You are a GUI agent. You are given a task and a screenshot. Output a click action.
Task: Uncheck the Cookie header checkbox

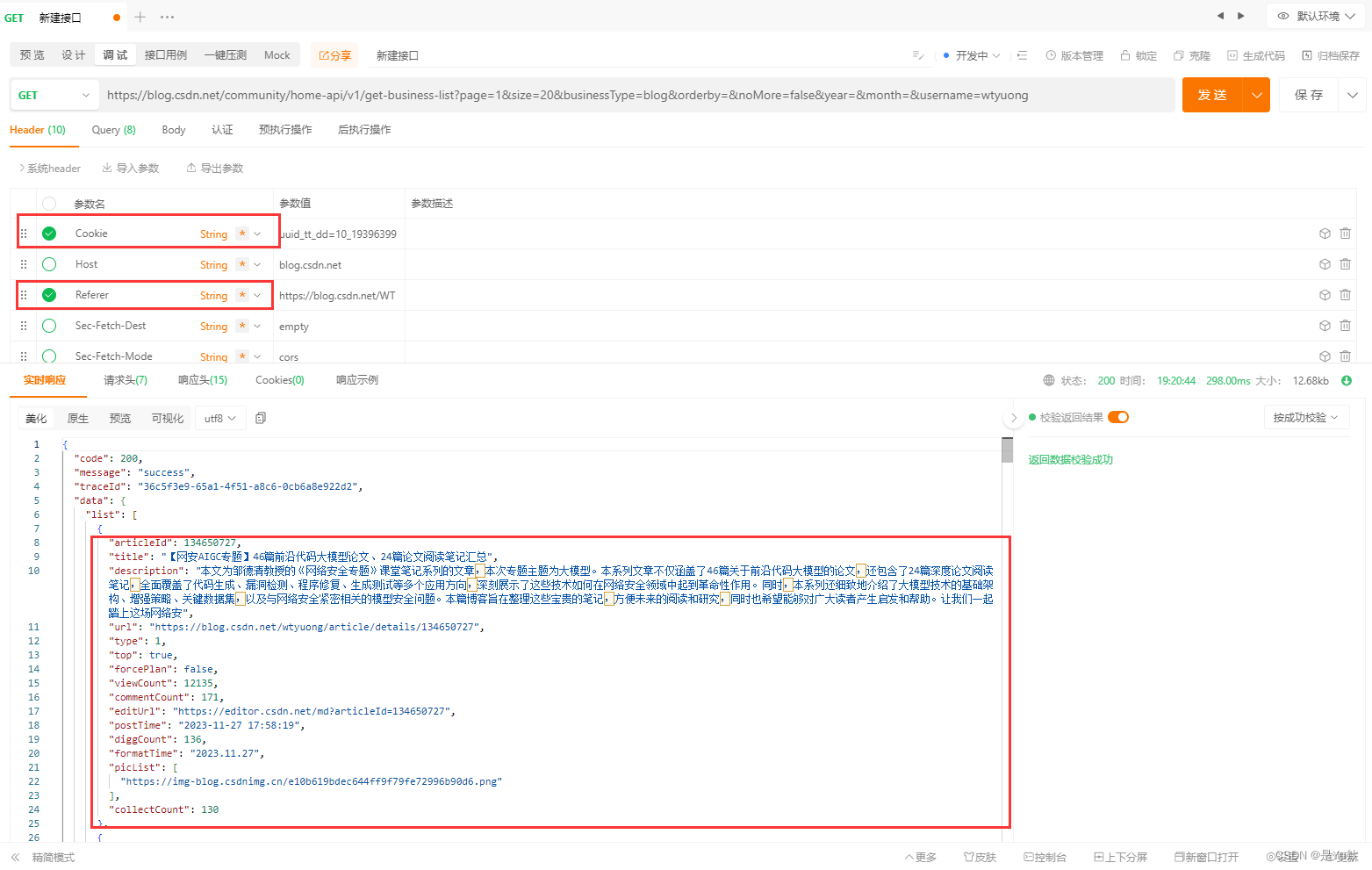click(x=49, y=234)
